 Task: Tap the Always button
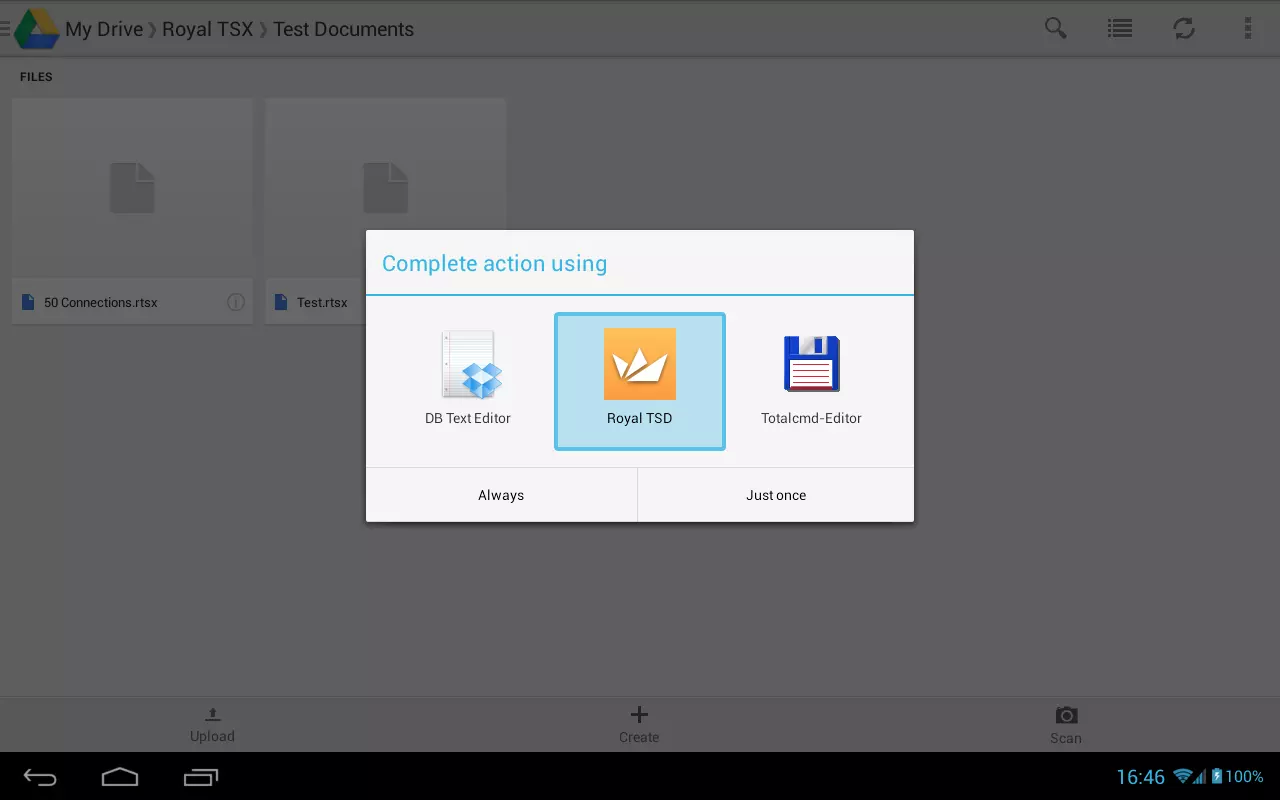tap(501, 495)
